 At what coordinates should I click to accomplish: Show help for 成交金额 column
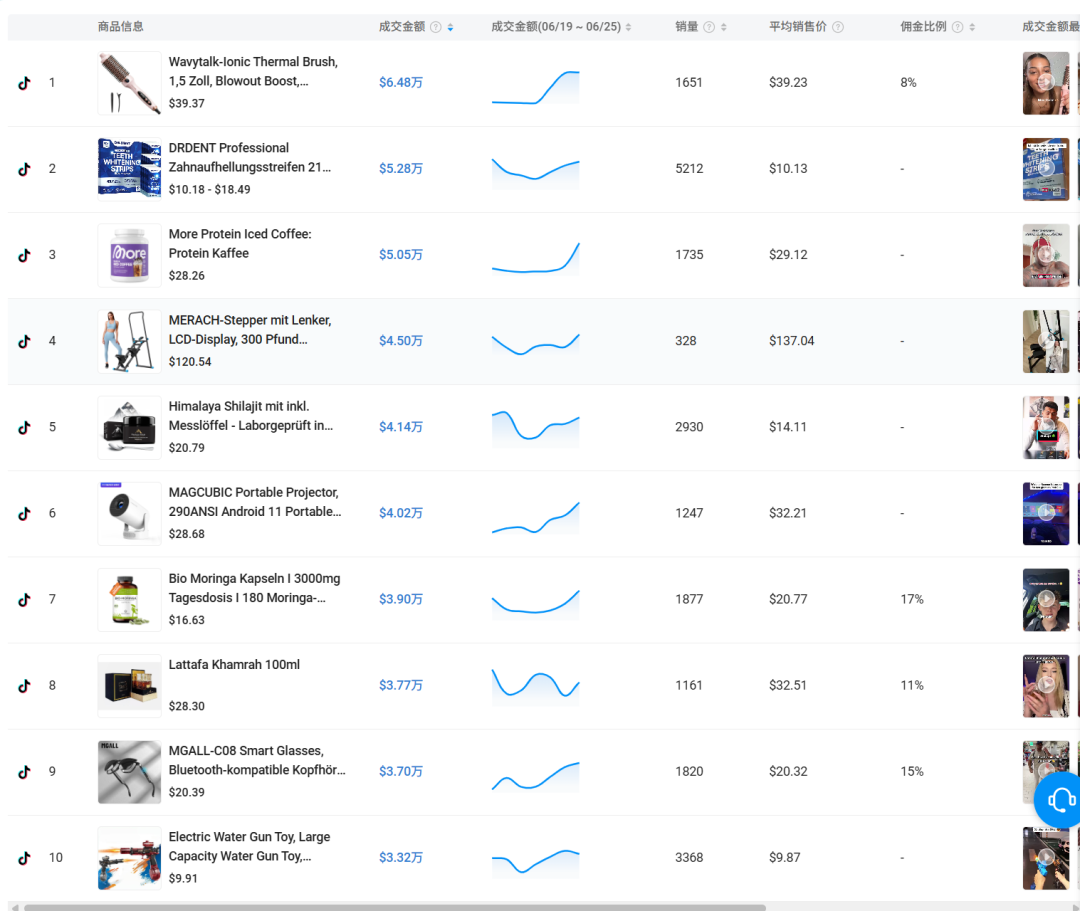tap(435, 27)
